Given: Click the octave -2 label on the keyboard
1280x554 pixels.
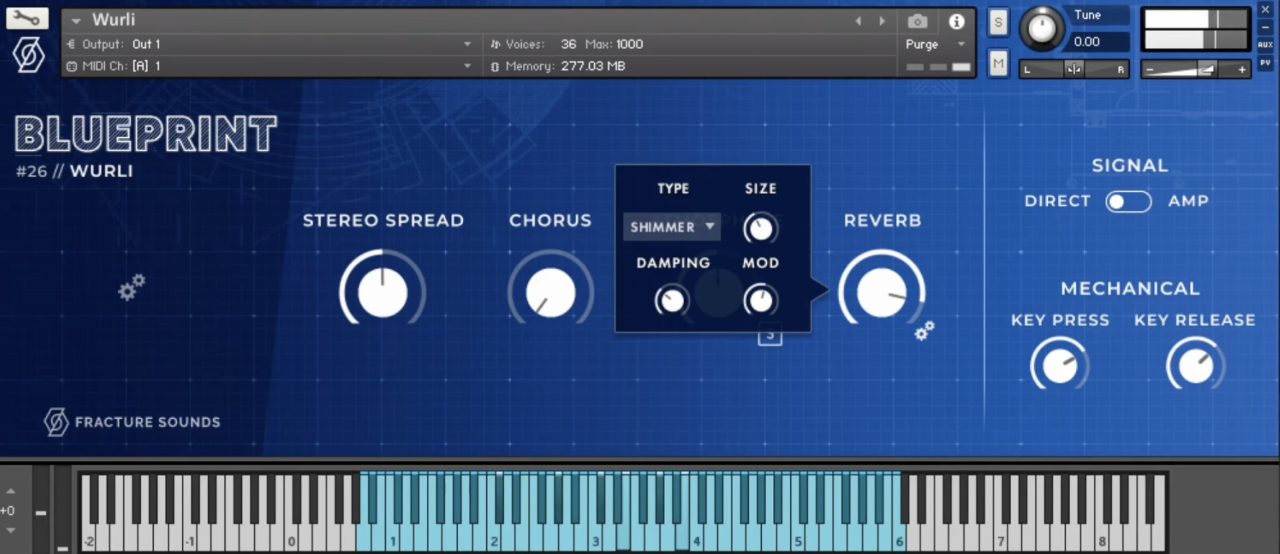Looking at the screenshot, I should pos(89,543).
